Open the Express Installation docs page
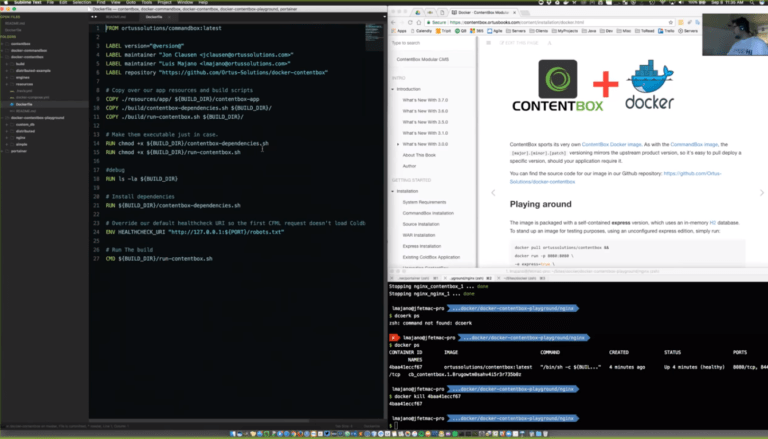Screen dimensions: 768x439 (x=422, y=246)
